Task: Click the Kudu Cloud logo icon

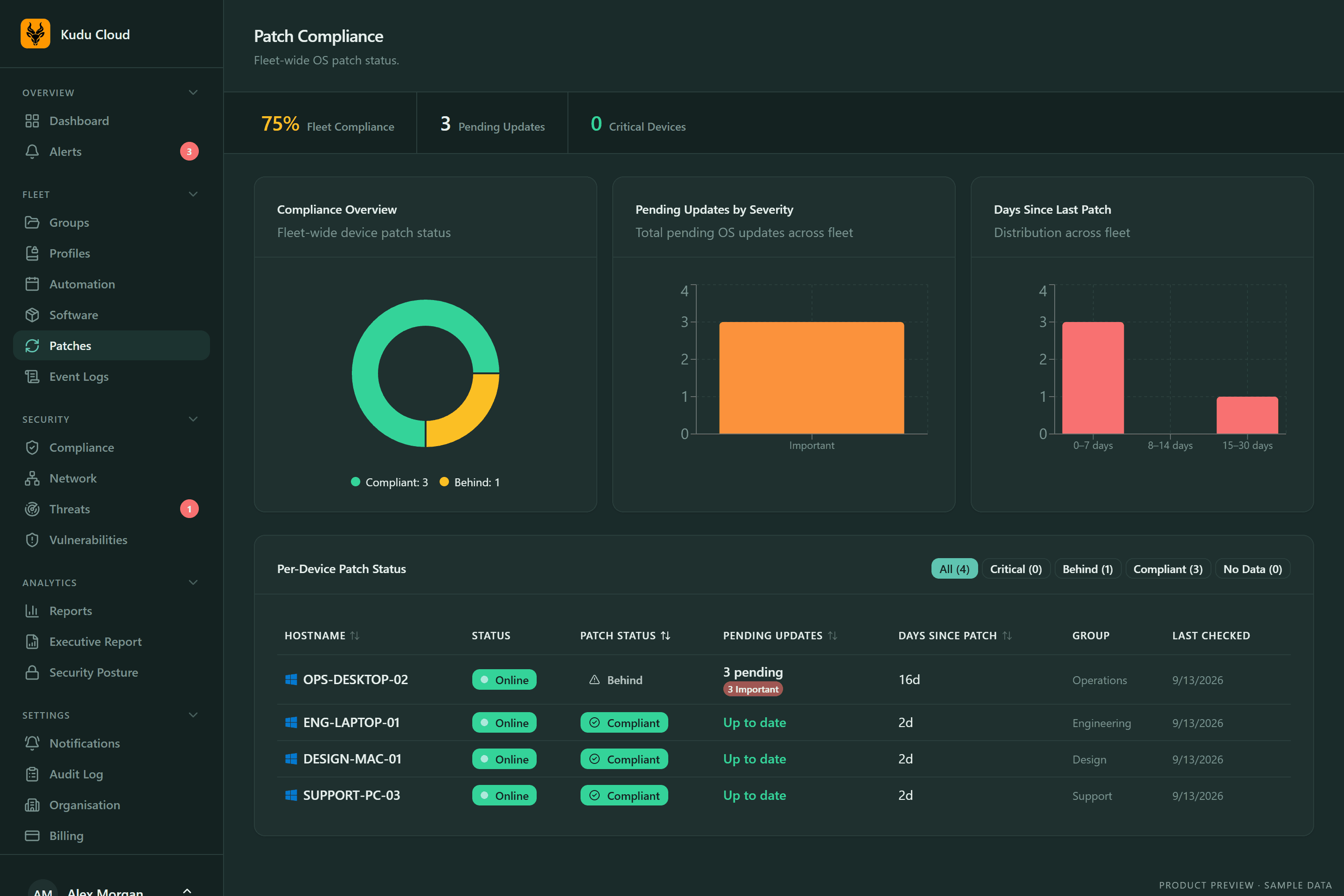Action: pos(35,34)
